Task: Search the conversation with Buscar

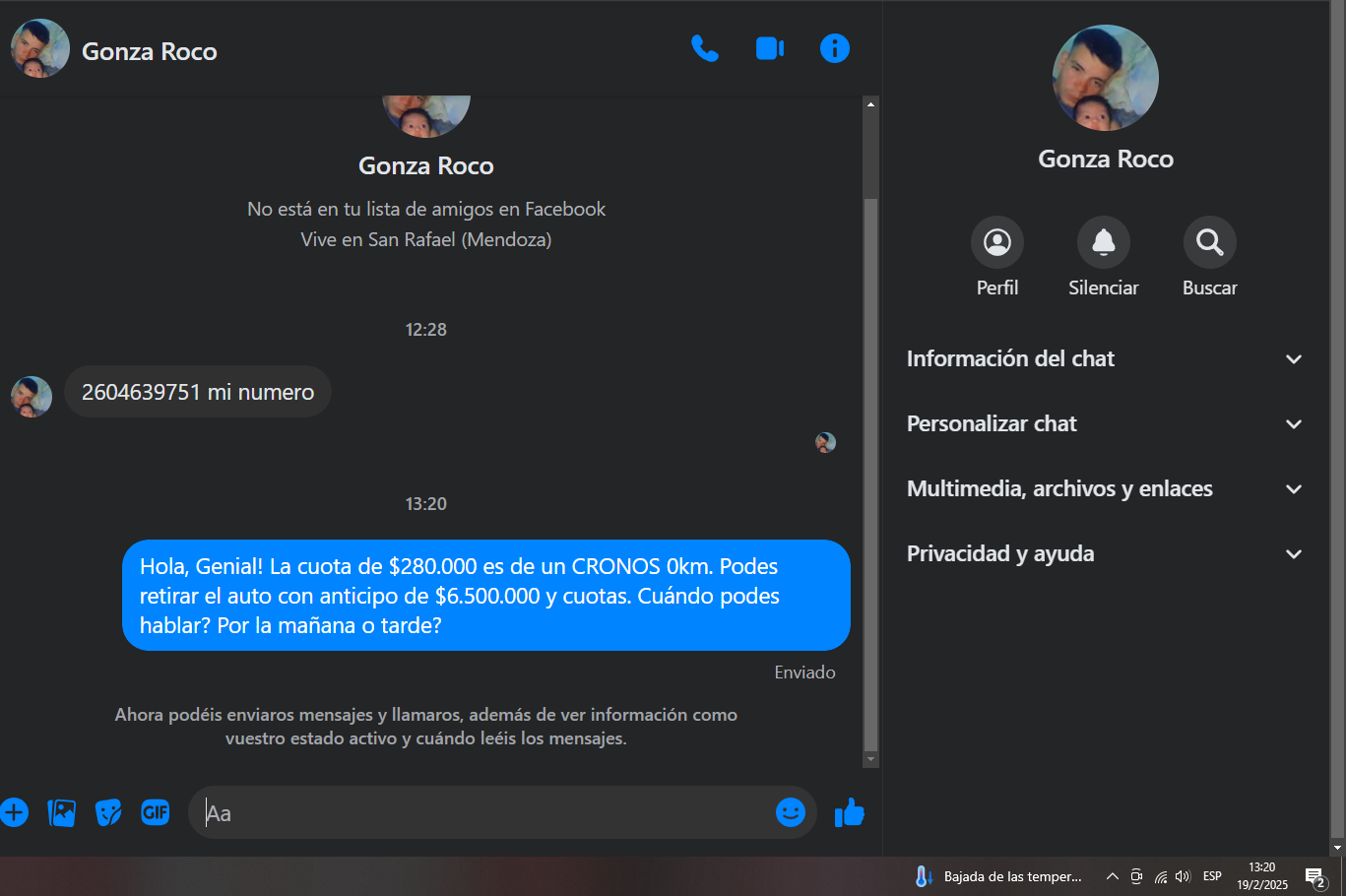Action: point(1209,242)
